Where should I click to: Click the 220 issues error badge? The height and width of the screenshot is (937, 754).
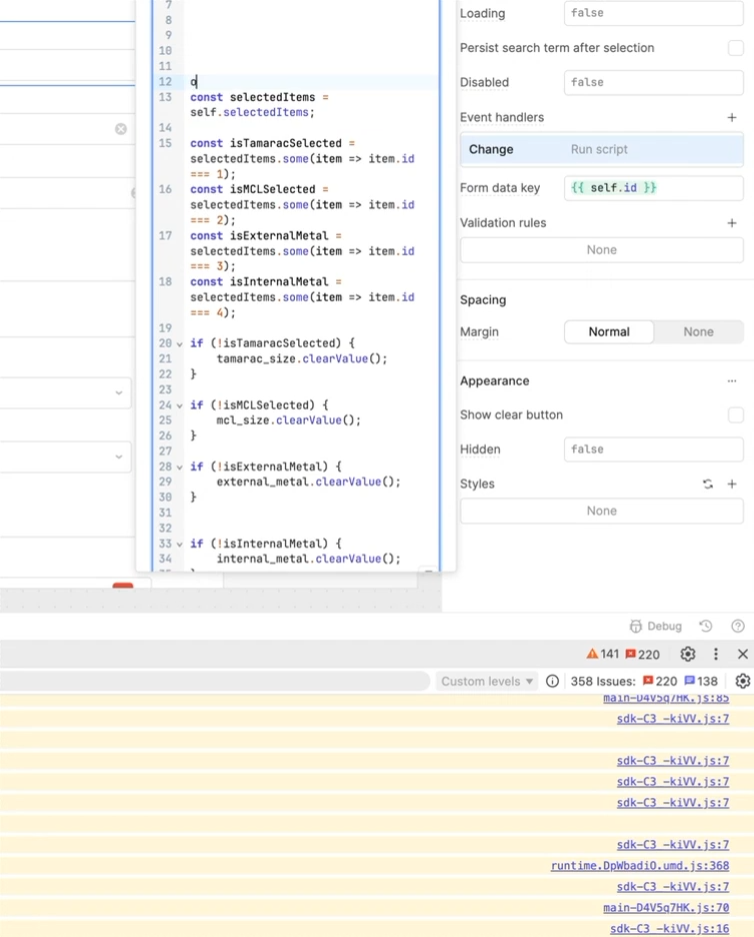660,681
